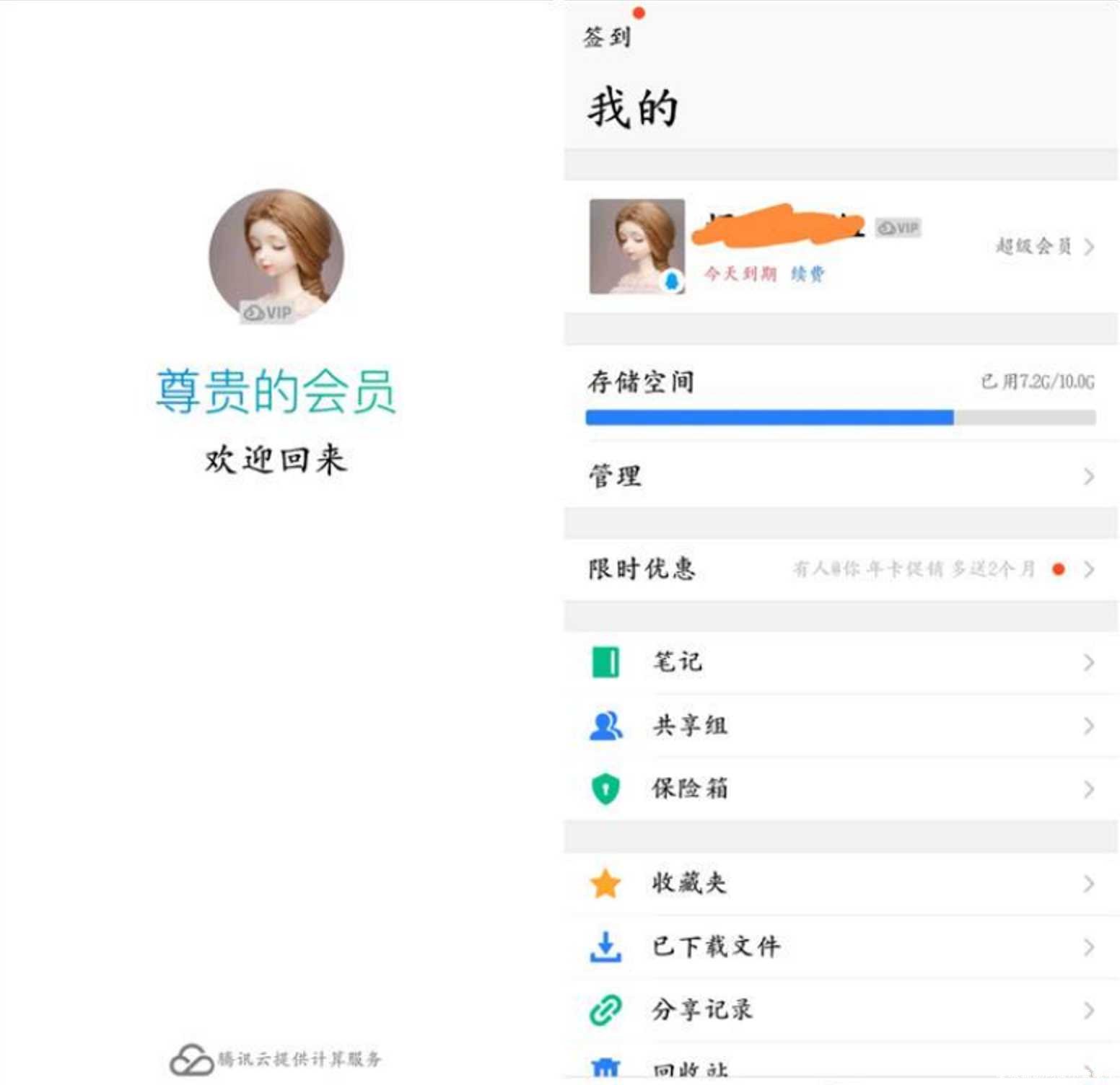Expand the 限时优惠 chevron arrow

(1089, 569)
